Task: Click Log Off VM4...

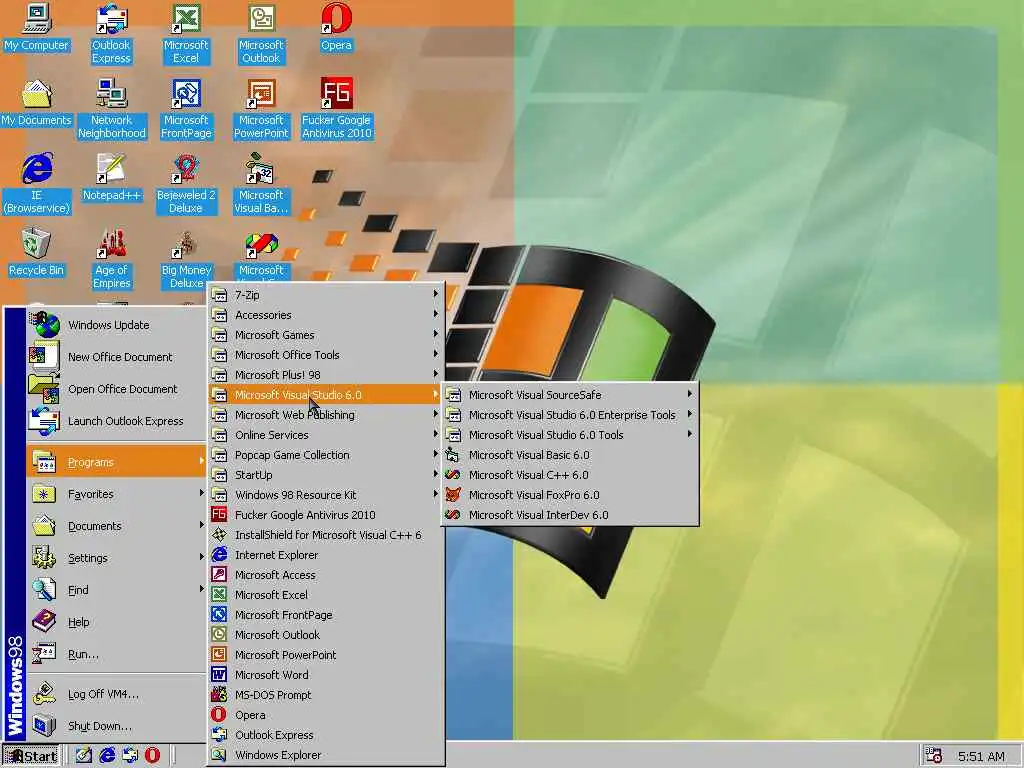Action: 116,694
